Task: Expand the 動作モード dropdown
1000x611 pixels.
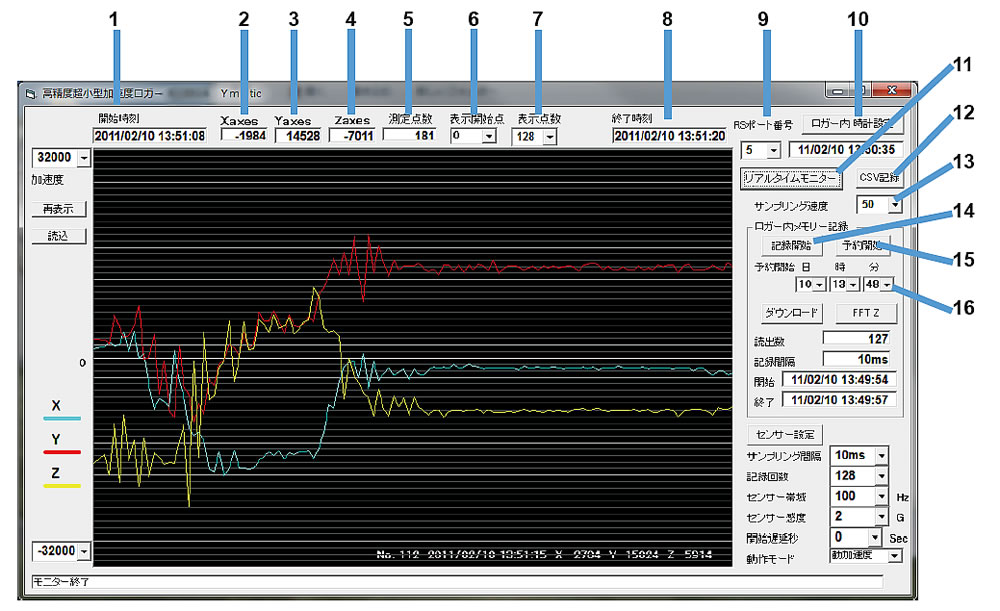Action: coord(894,555)
